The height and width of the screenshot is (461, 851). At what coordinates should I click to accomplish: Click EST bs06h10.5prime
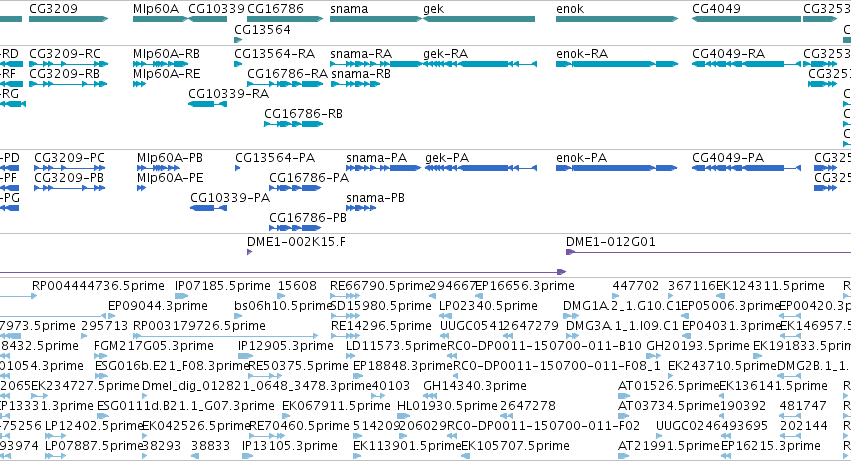click(283, 306)
